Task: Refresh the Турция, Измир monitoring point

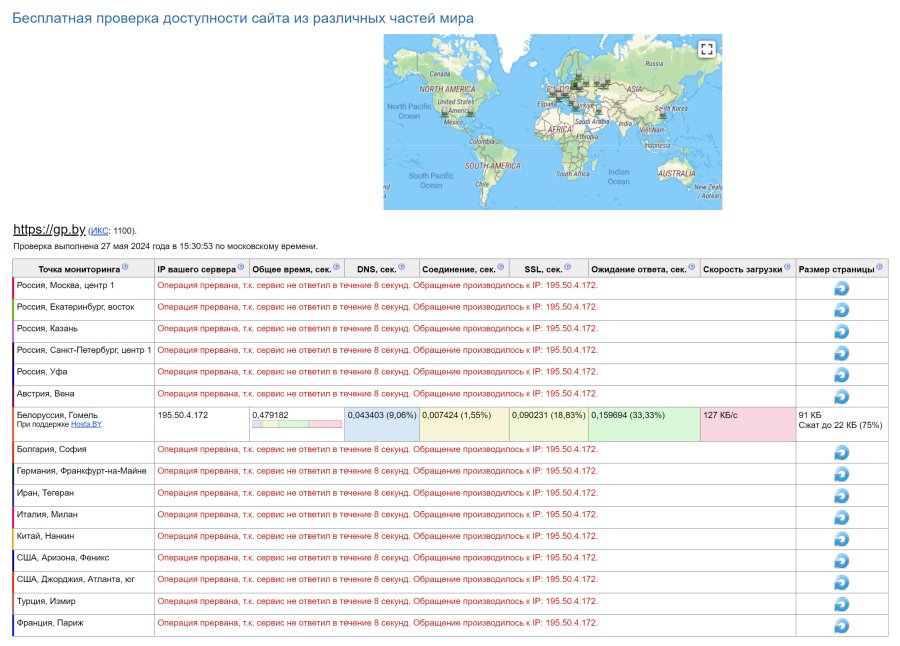Action: 841,604
